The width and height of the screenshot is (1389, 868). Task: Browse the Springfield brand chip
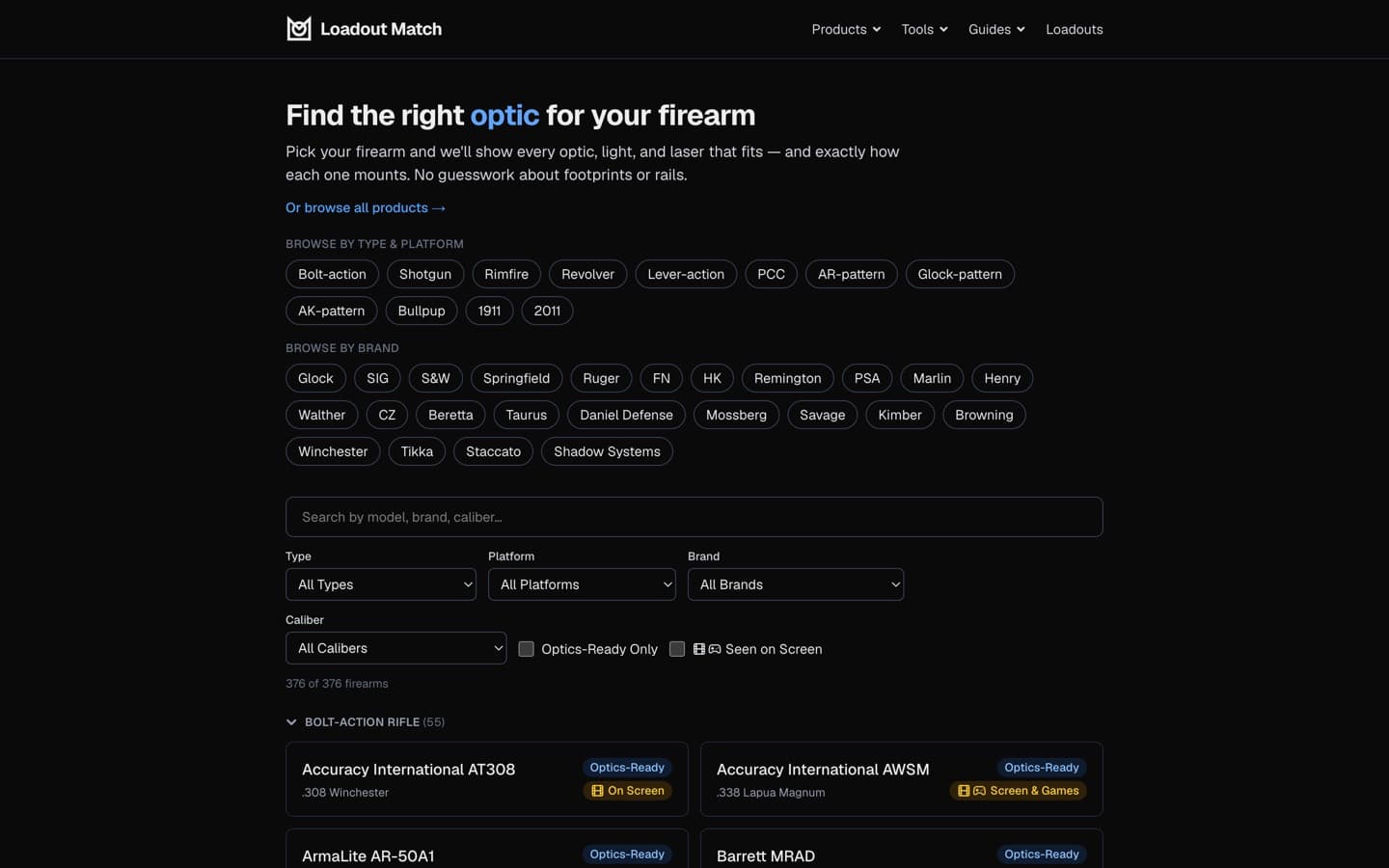(x=516, y=378)
